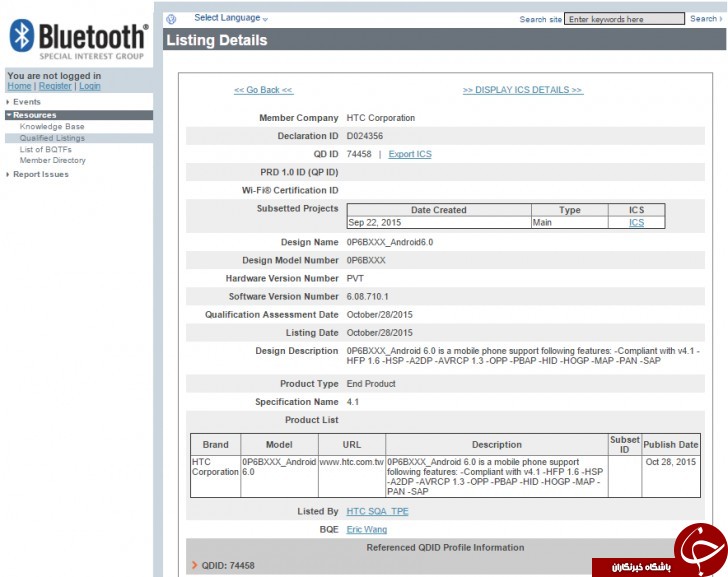The image size is (728, 577).
Task: Click the DISPLAY ICS DETAILS link
Action: click(x=523, y=90)
